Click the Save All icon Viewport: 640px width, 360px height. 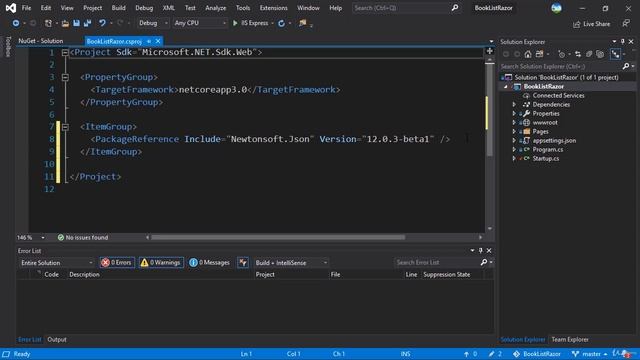(87, 23)
